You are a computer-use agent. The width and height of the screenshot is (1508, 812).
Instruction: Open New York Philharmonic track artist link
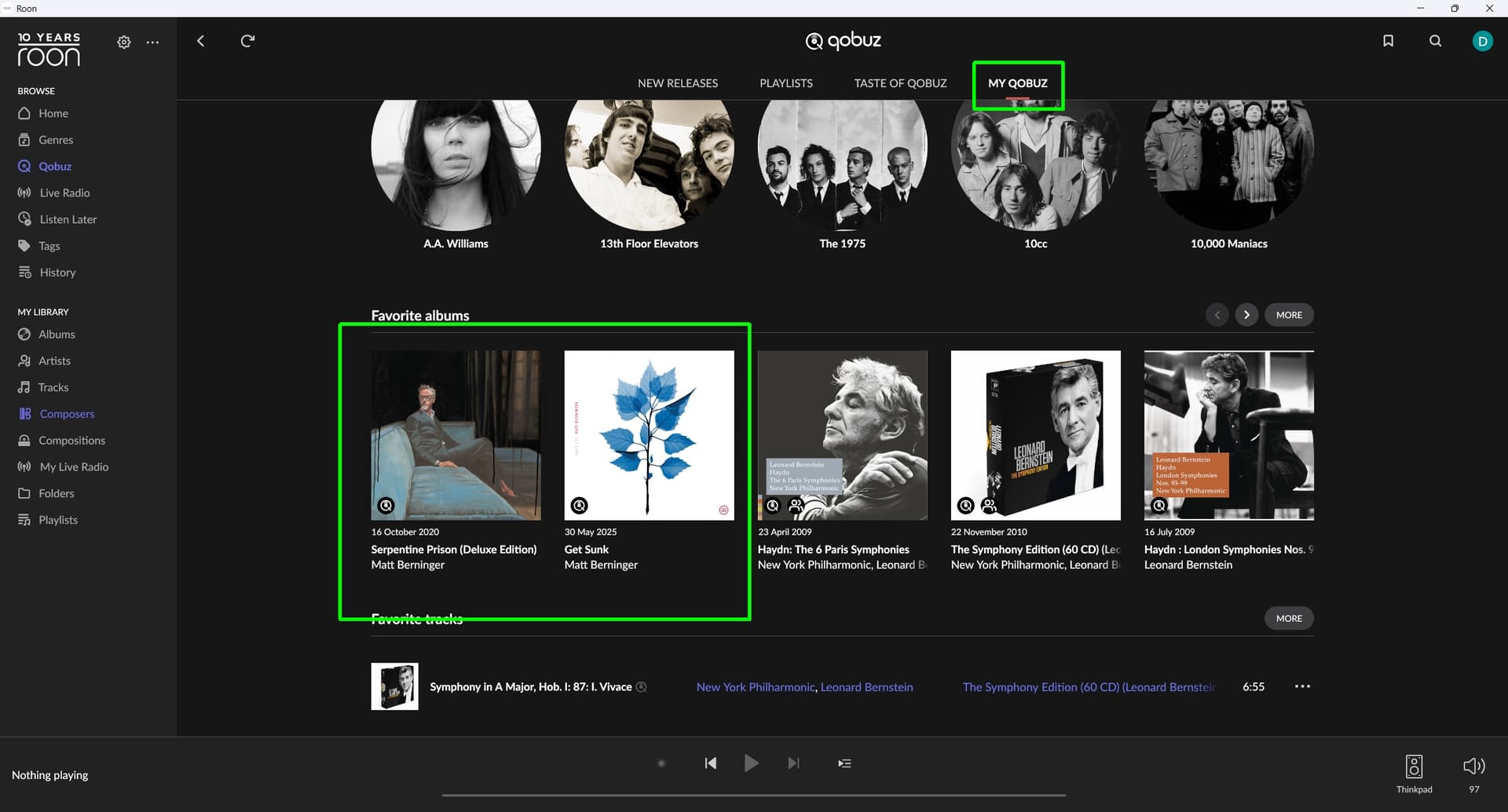coord(756,687)
